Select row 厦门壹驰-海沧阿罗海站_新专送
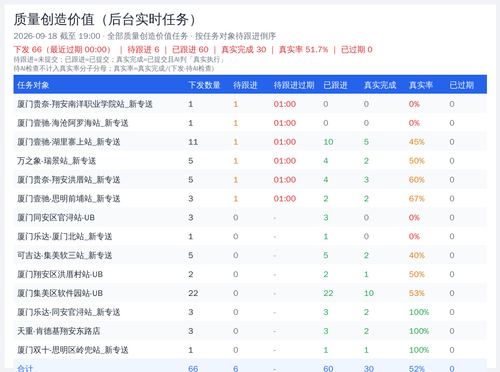The image size is (500, 372). point(250,123)
